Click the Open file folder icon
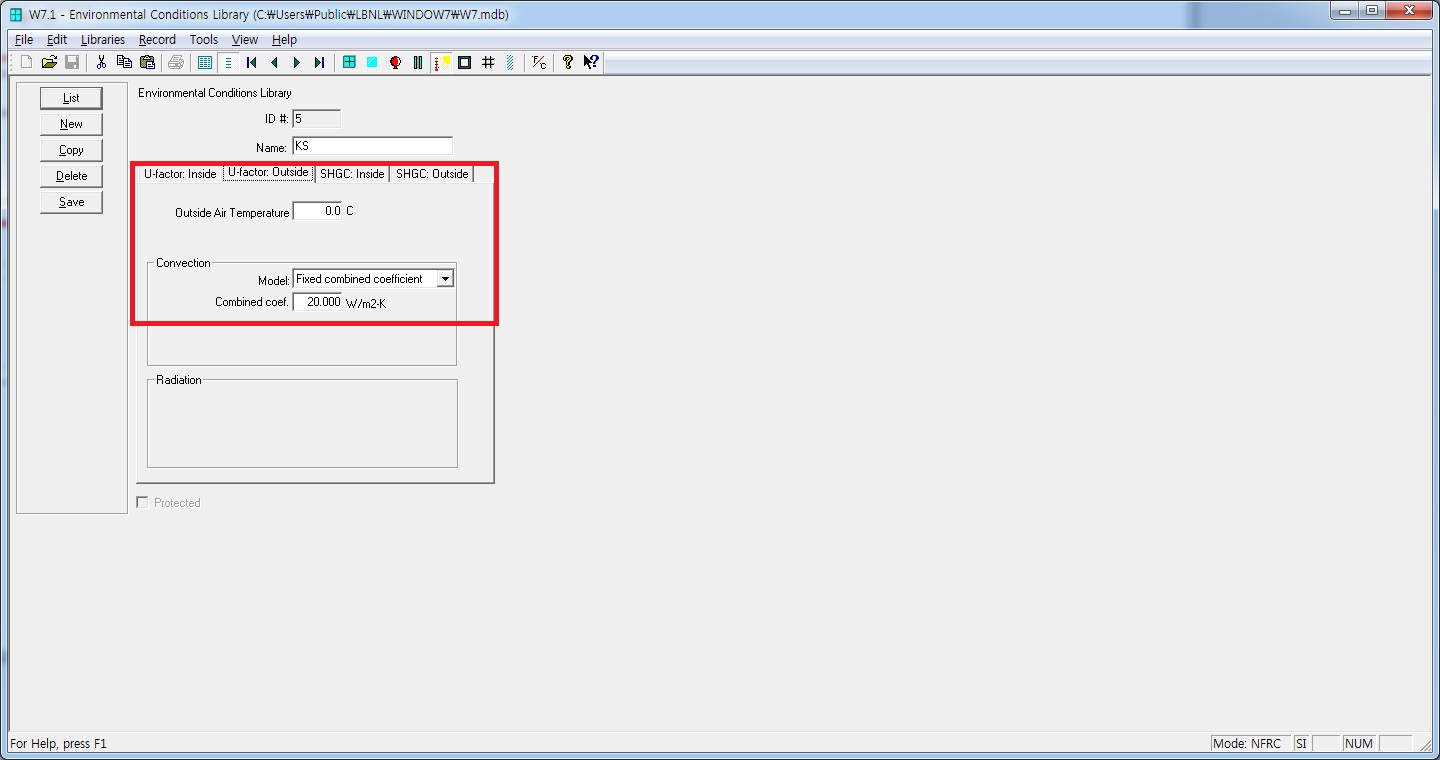This screenshot has height=760, width=1440. 49,63
